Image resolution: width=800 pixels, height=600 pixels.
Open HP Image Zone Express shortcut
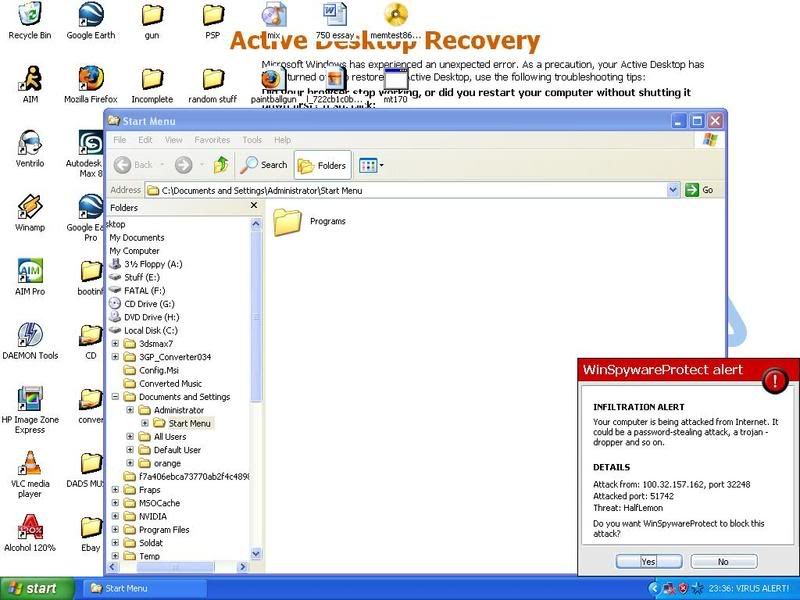coord(30,410)
